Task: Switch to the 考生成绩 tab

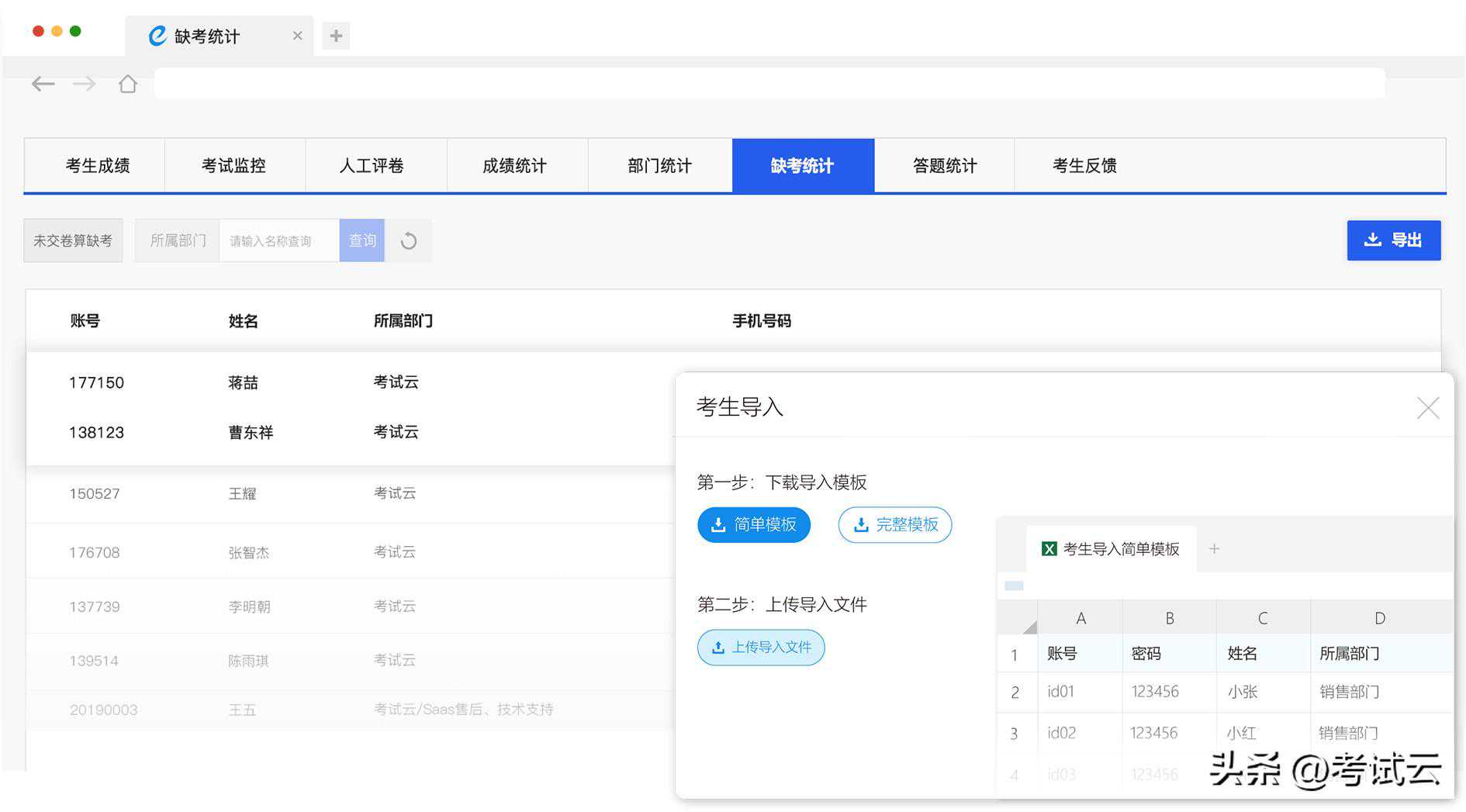Action: (98, 166)
